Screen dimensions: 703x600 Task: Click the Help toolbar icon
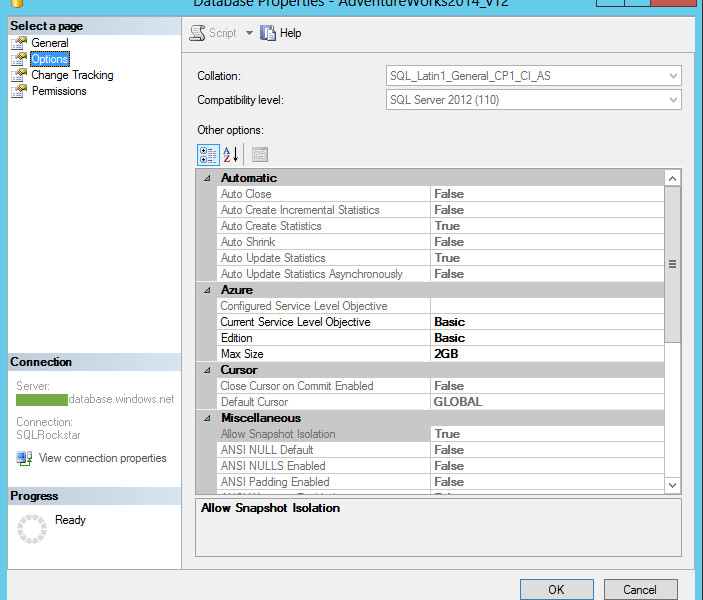click(268, 33)
